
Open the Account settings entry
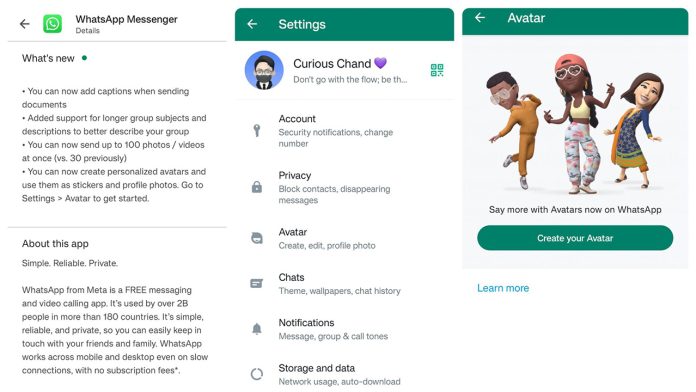pos(344,131)
